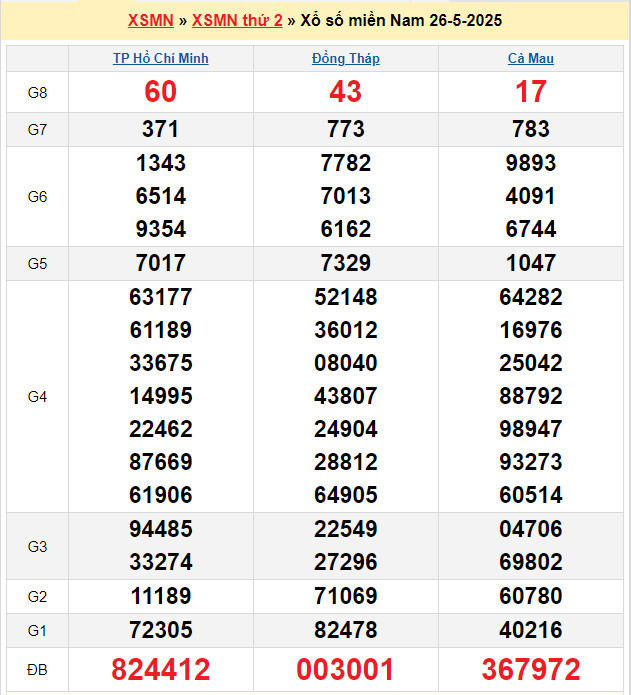The height and width of the screenshot is (695, 631).
Task: Click G2 number 60780
Action: pyautogui.click(x=531, y=596)
